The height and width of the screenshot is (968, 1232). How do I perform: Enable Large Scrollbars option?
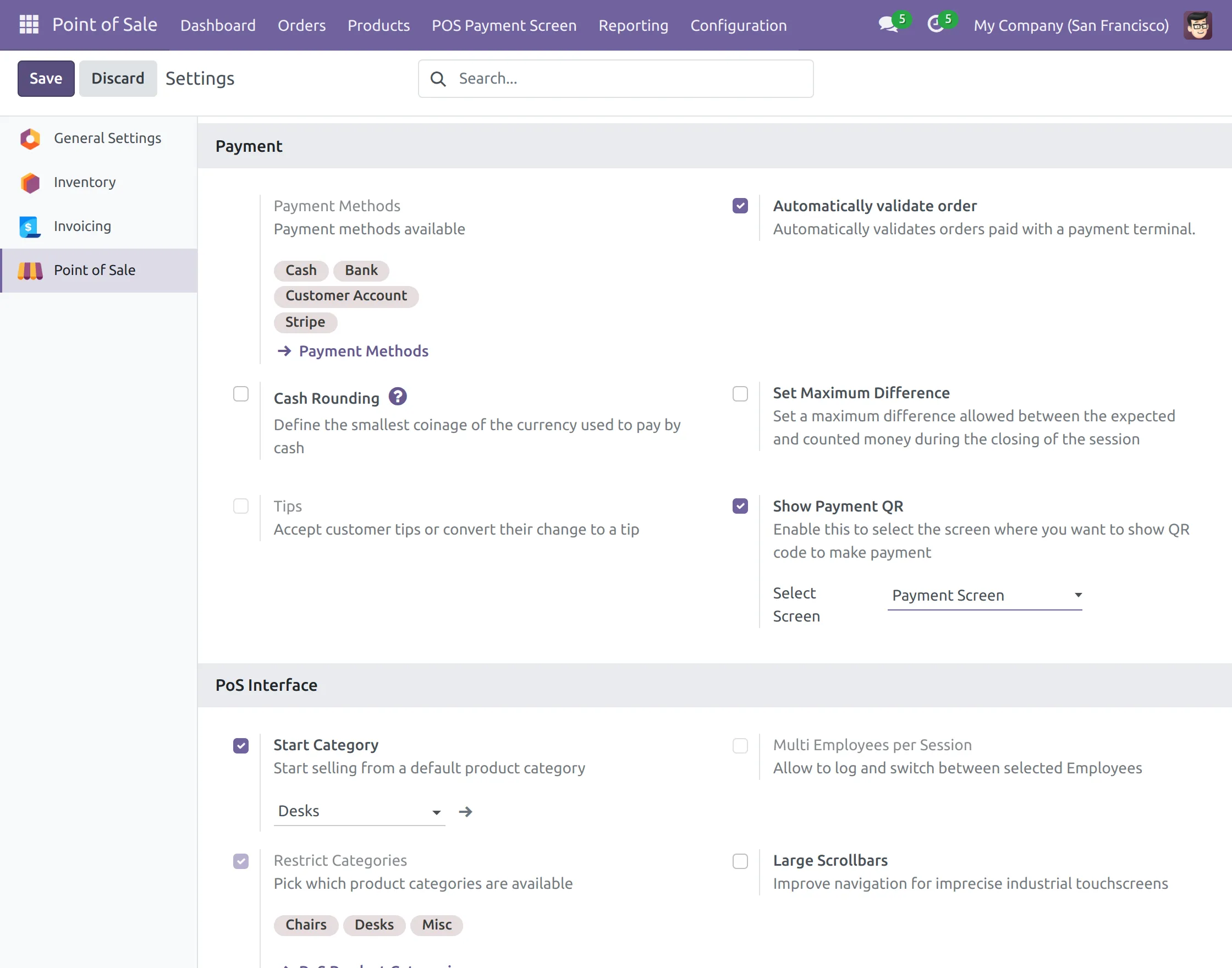pyautogui.click(x=740, y=861)
